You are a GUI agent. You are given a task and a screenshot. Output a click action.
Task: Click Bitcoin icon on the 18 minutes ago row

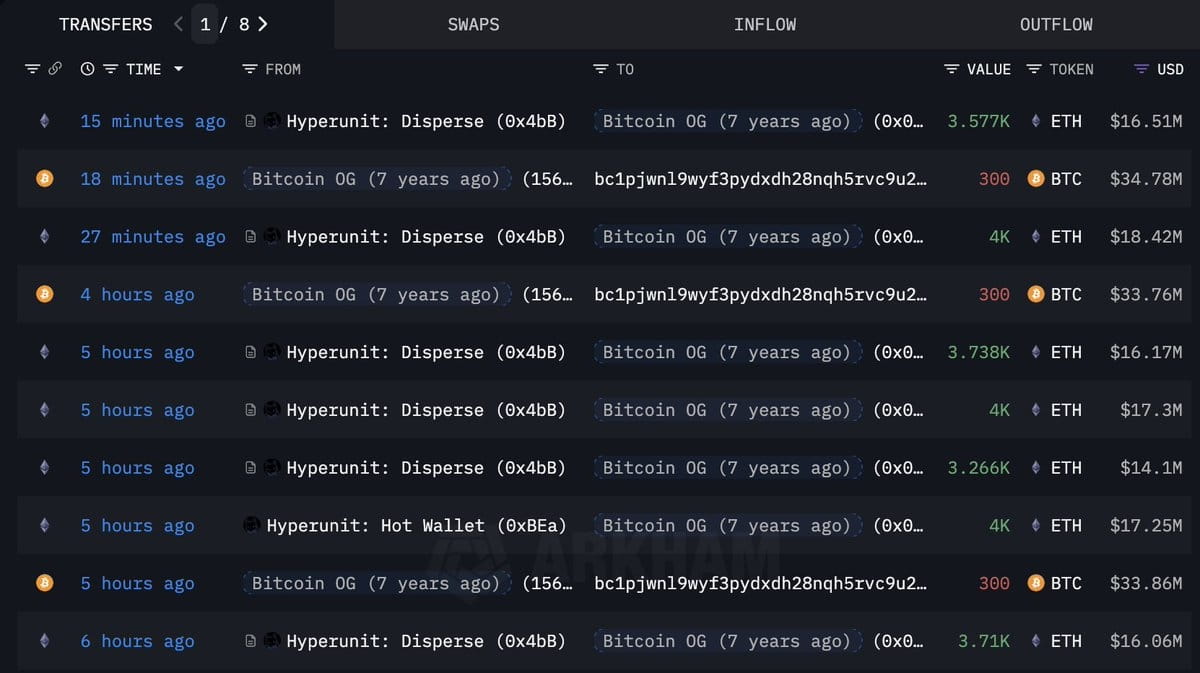(x=44, y=179)
